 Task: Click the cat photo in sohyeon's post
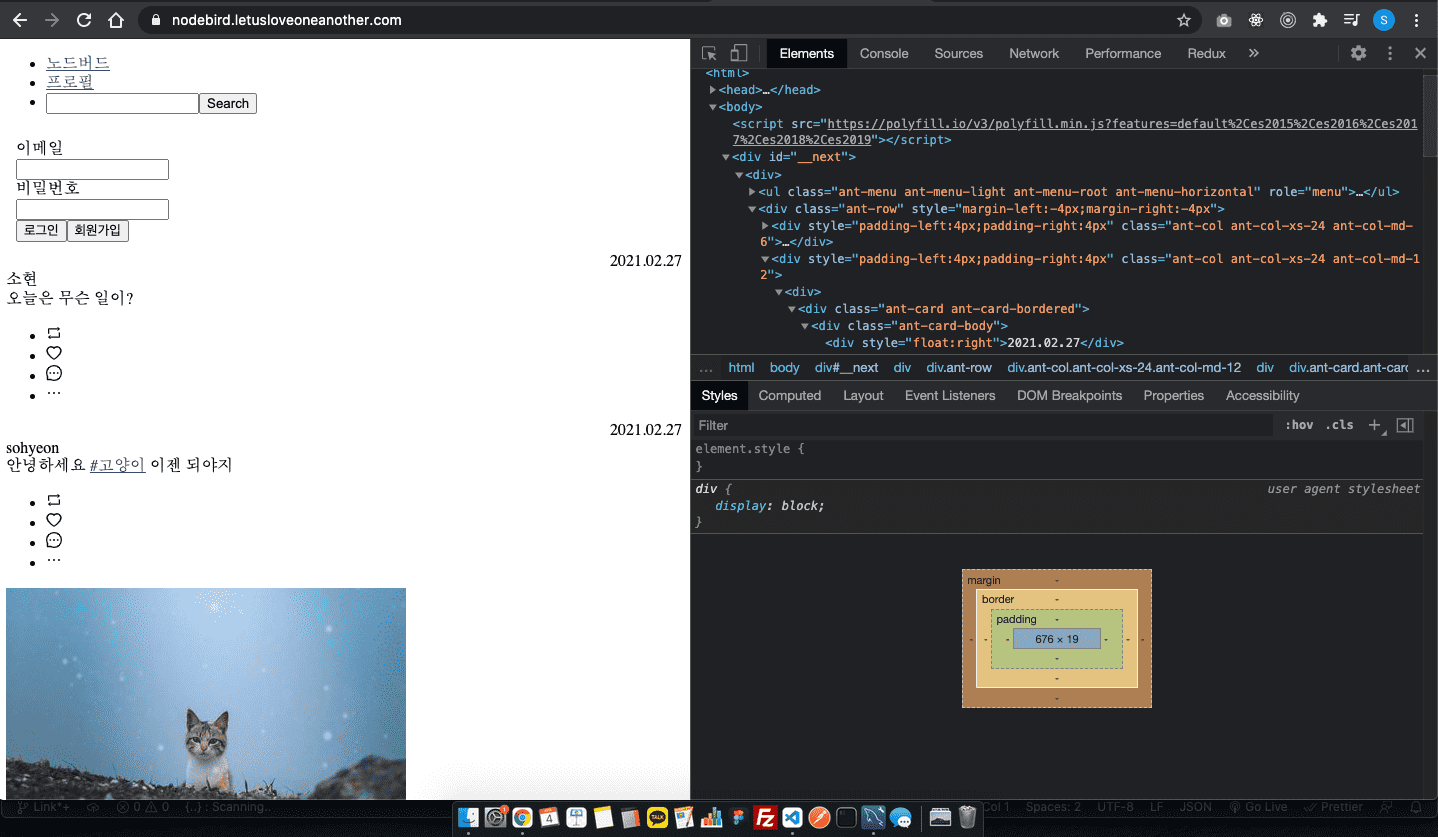coord(206,694)
